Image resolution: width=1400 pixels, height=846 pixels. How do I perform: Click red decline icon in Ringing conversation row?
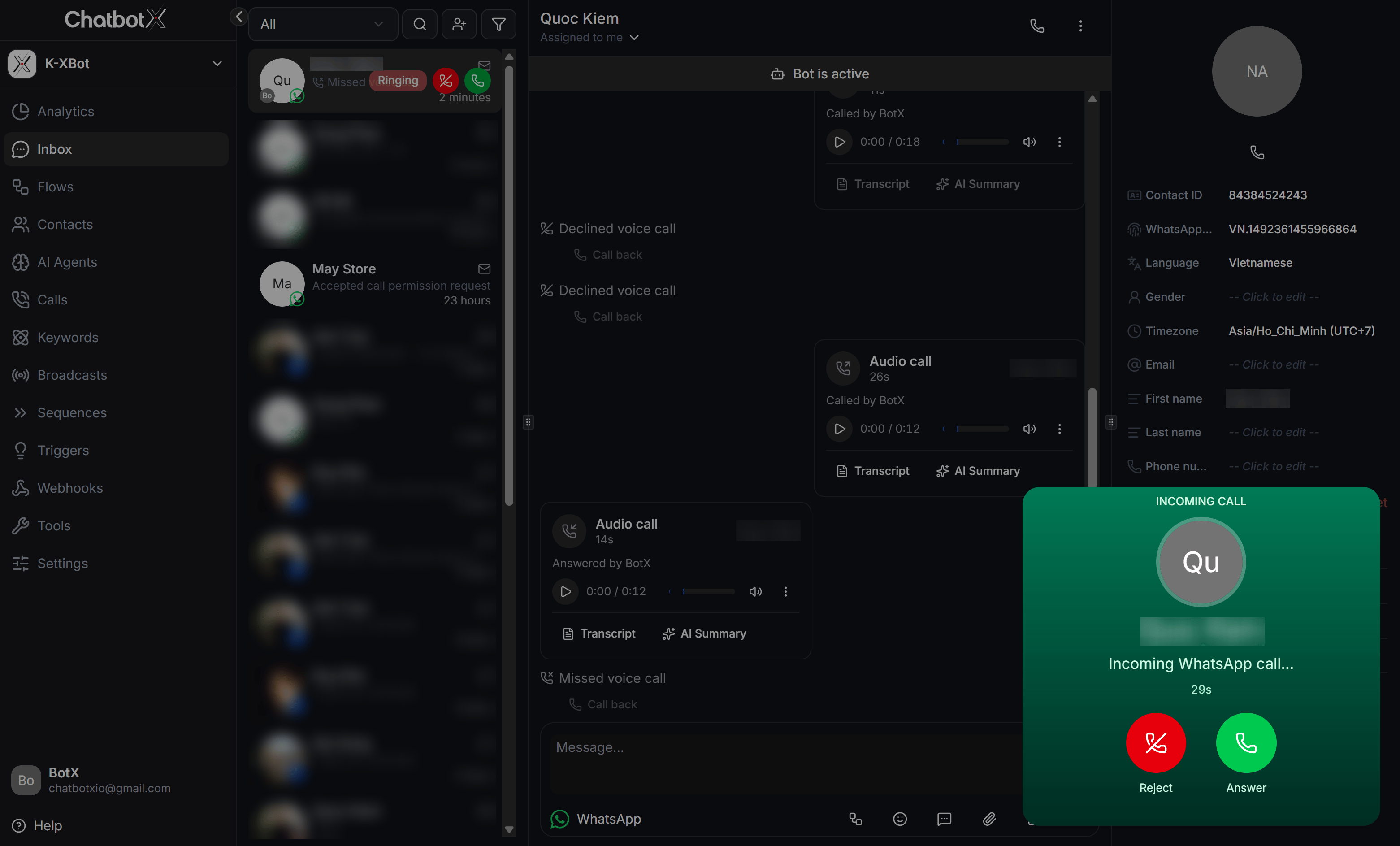[x=446, y=81]
